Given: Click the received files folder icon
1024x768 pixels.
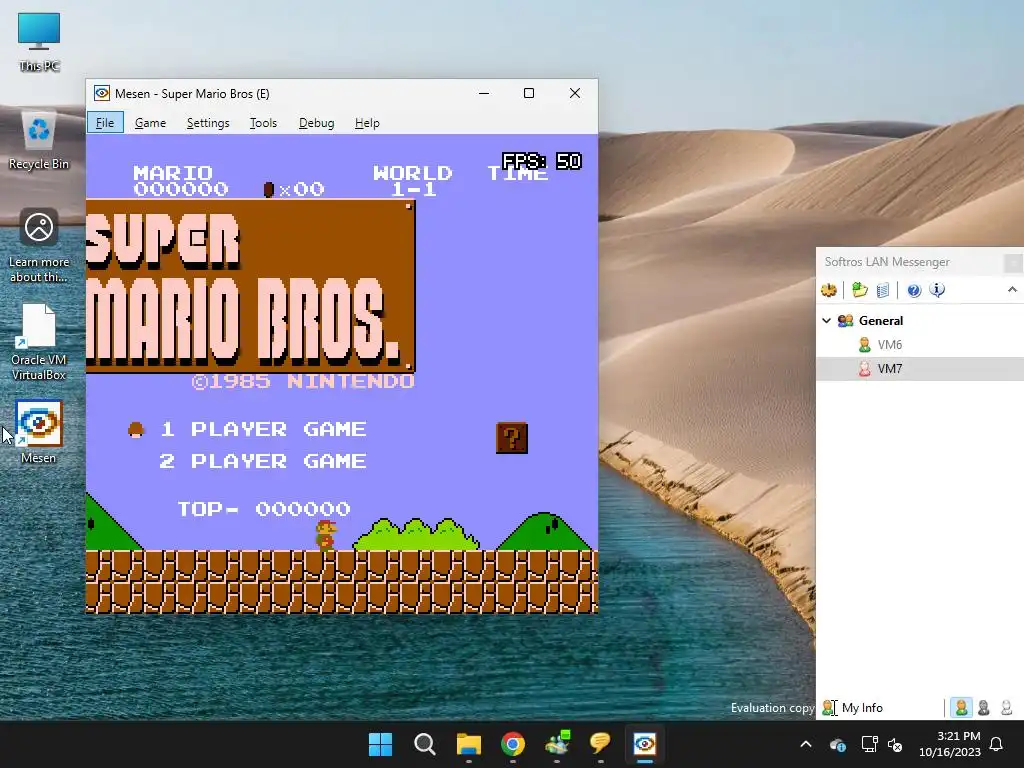Looking at the screenshot, I should [859, 290].
